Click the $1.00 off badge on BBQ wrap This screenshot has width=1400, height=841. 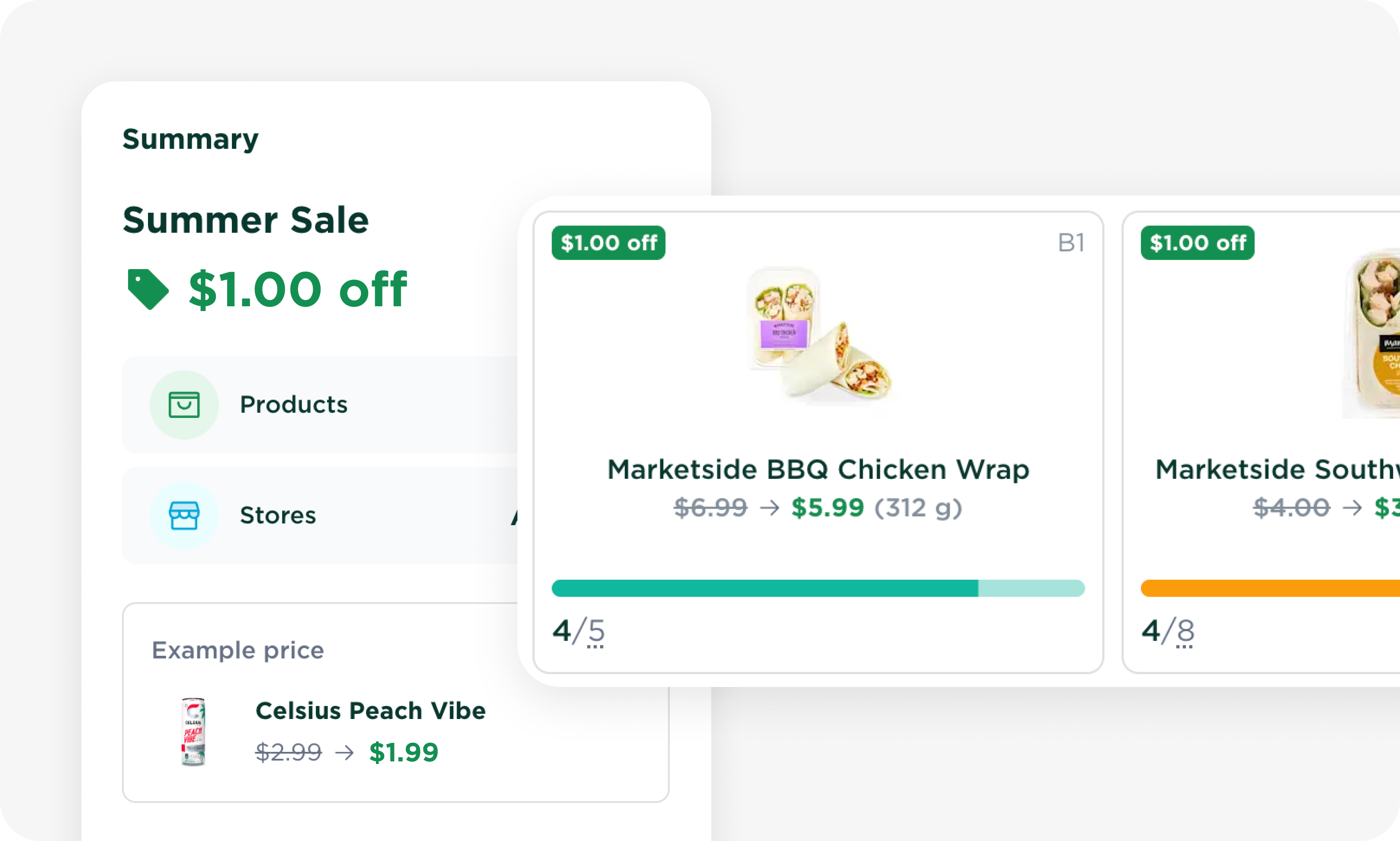(x=609, y=243)
